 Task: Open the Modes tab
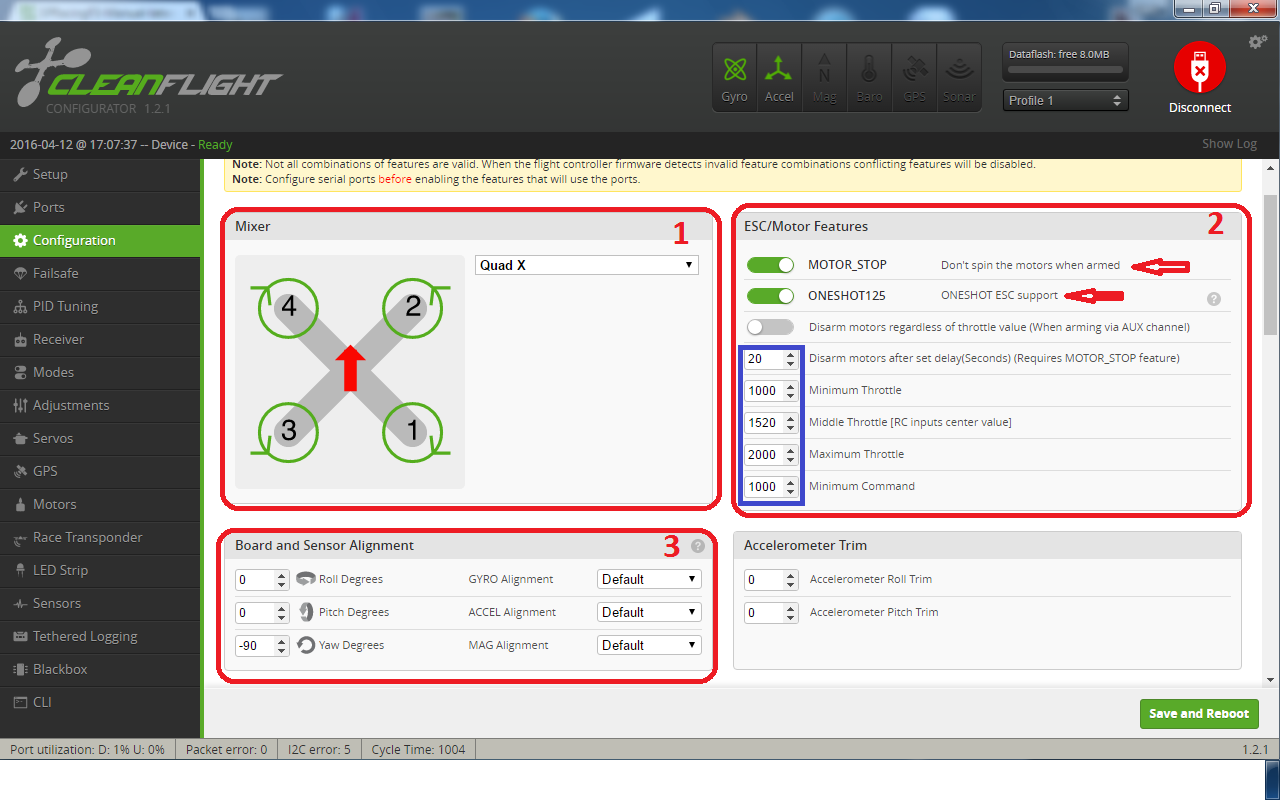tap(100, 372)
